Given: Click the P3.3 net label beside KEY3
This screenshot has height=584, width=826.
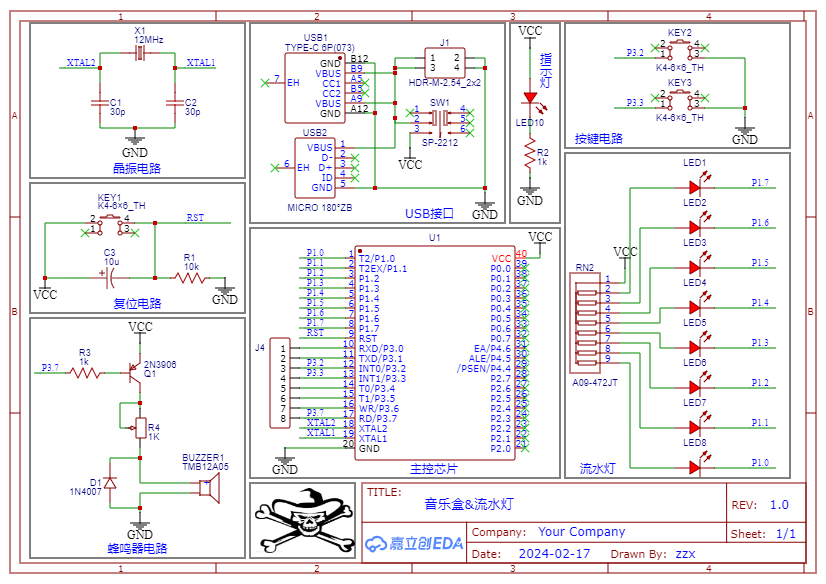Looking at the screenshot, I should tap(635, 103).
